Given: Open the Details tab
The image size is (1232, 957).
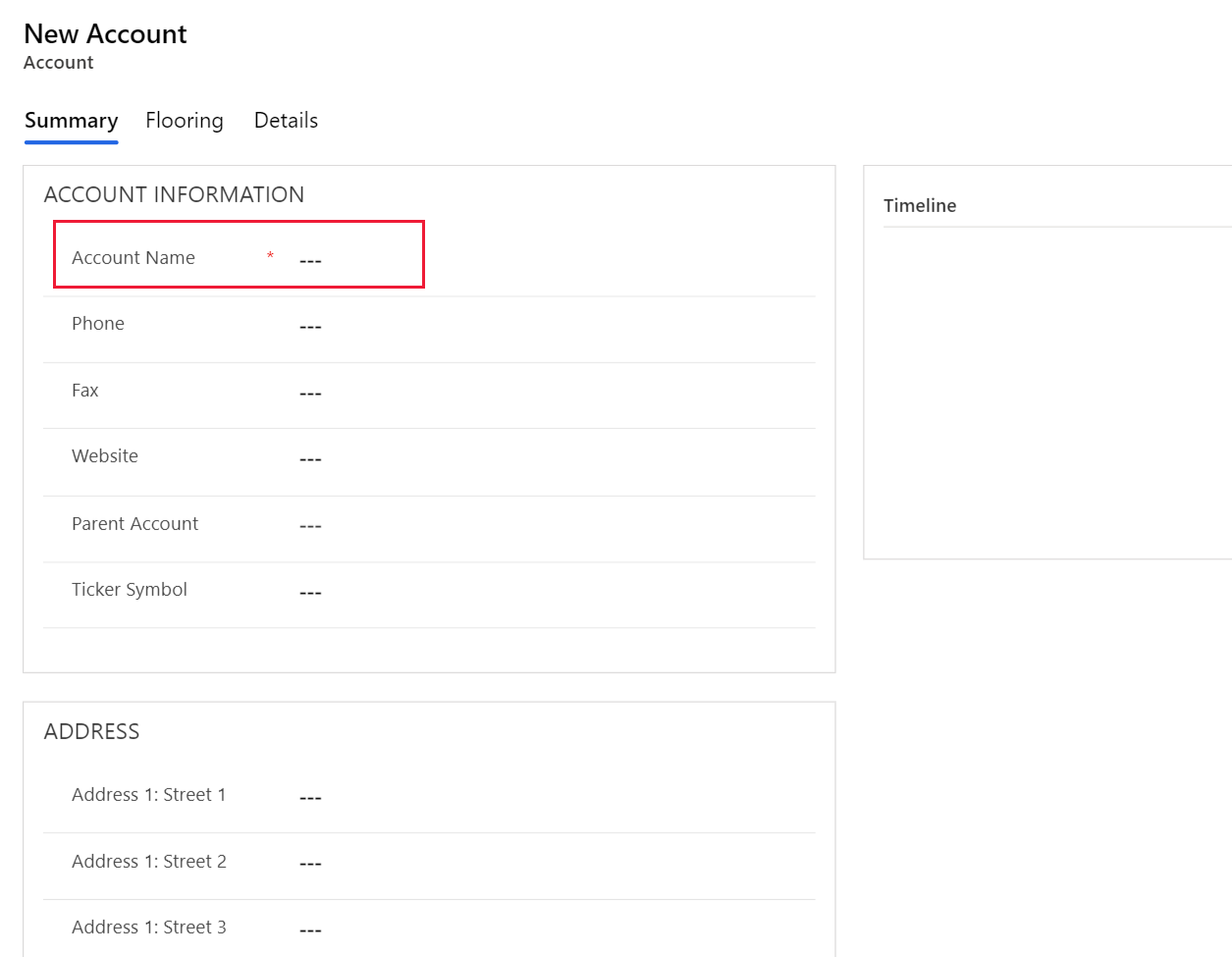Looking at the screenshot, I should pyautogui.click(x=286, y=120).
